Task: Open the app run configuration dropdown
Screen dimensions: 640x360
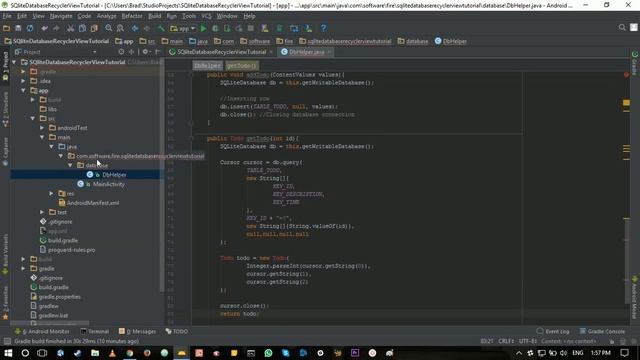Action: (183, 28)
